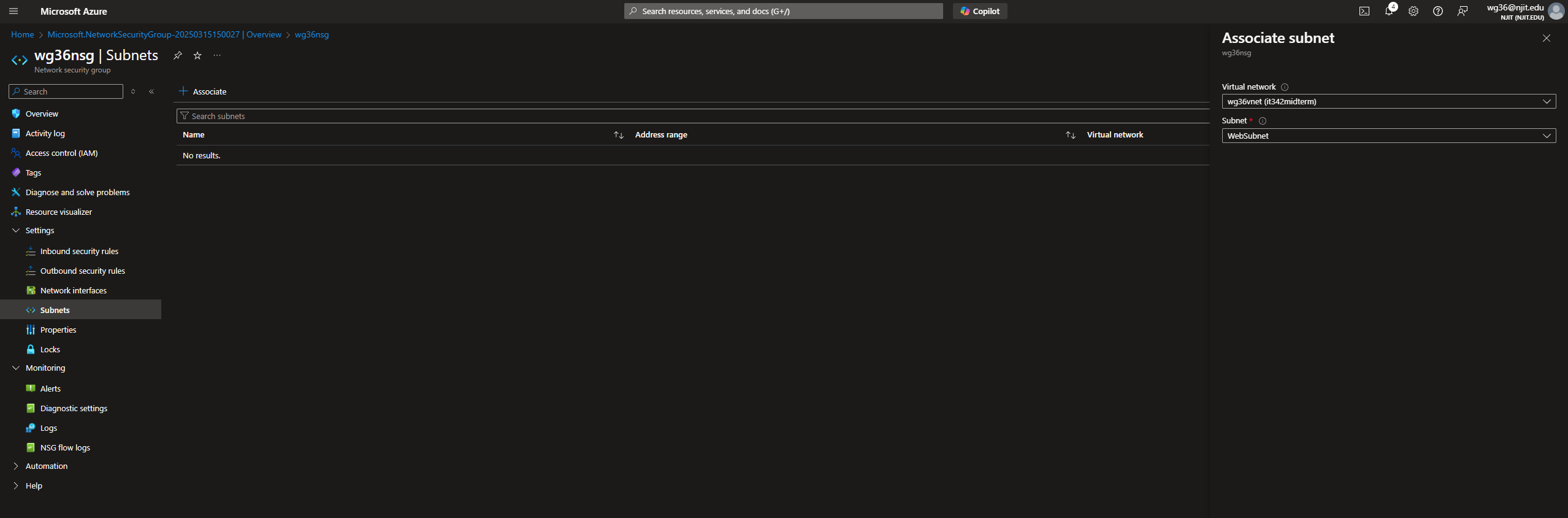Image resolution: width=1568 pixels, height=518 pixels.
Task: Open the feedback icon in header
Action: click(1463, 11)
